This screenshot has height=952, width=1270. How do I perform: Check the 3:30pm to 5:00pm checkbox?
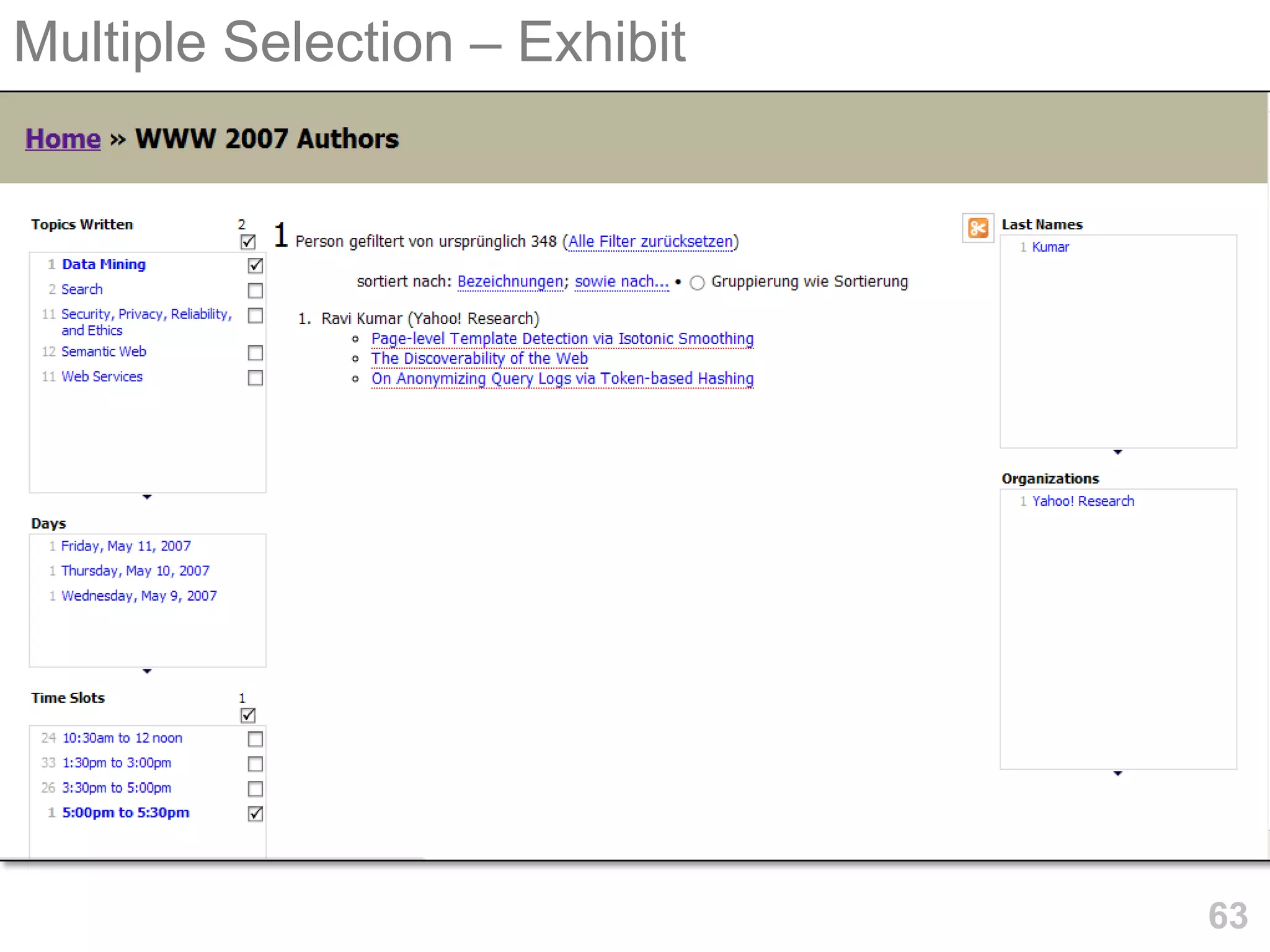pos(255,788)
